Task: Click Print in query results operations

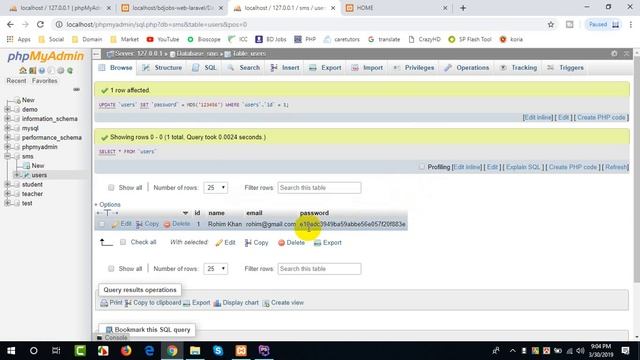Action: (x=111, y=302)
